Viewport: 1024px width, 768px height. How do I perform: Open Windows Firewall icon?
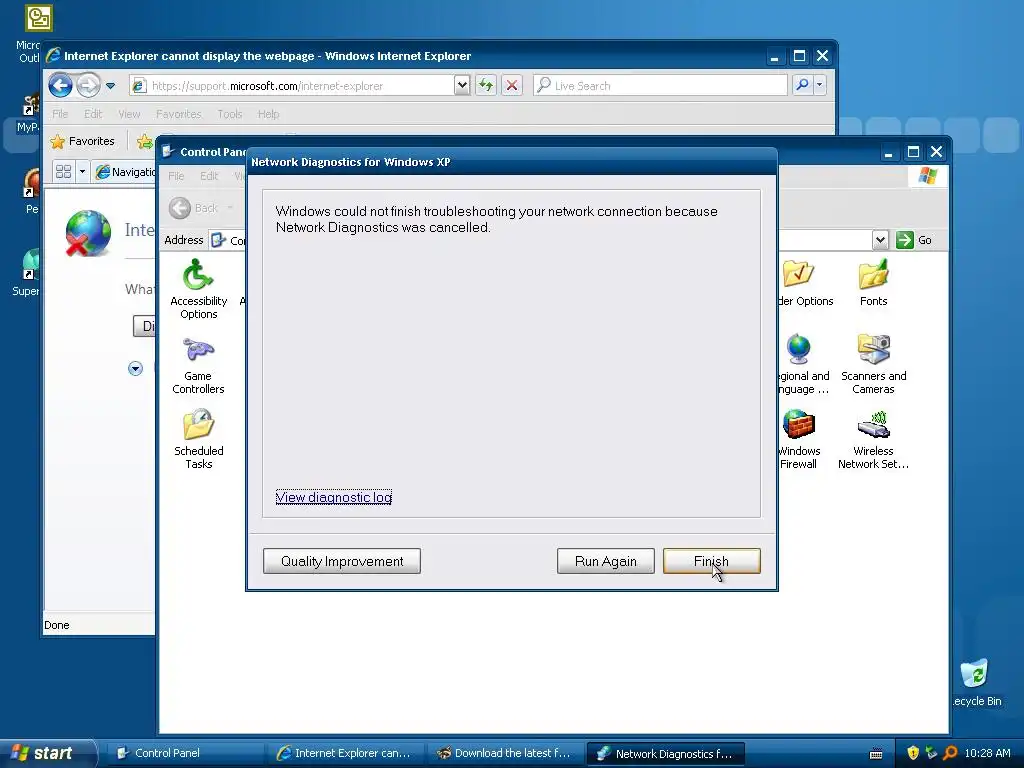[x=799, y=440]
